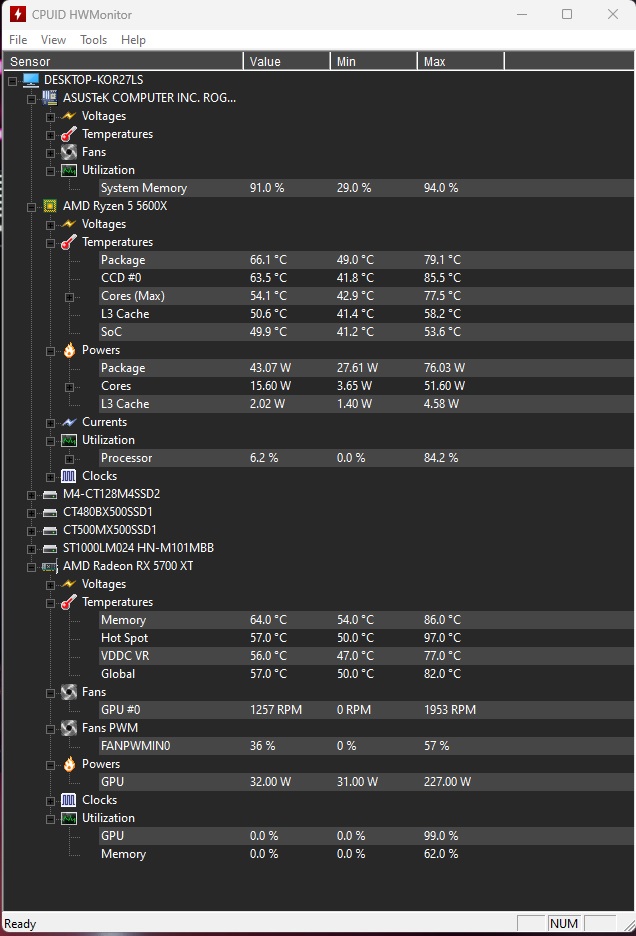Expand the ST1000LM024 HN-M101MBB drive node
Viewport: 636px width, 936px height.
tap(32, 549)
